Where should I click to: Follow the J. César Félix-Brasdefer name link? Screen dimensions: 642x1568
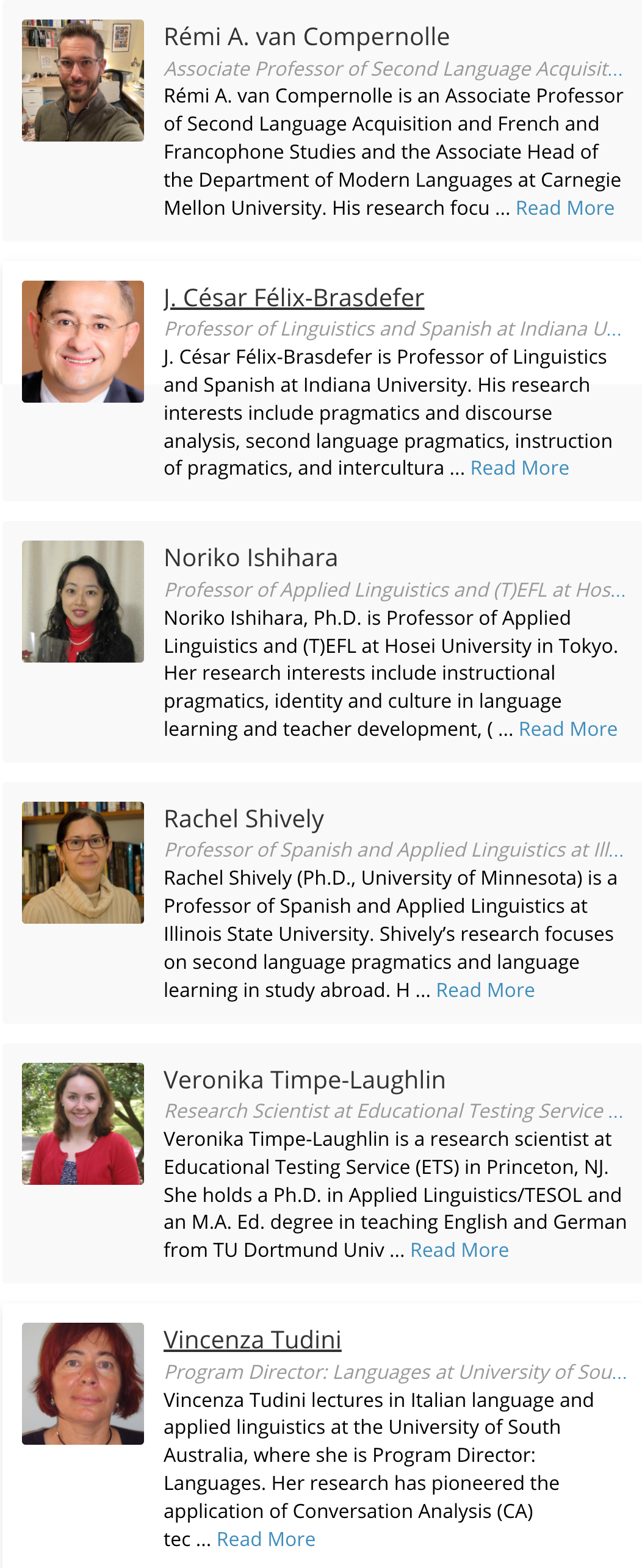(294, 298)
